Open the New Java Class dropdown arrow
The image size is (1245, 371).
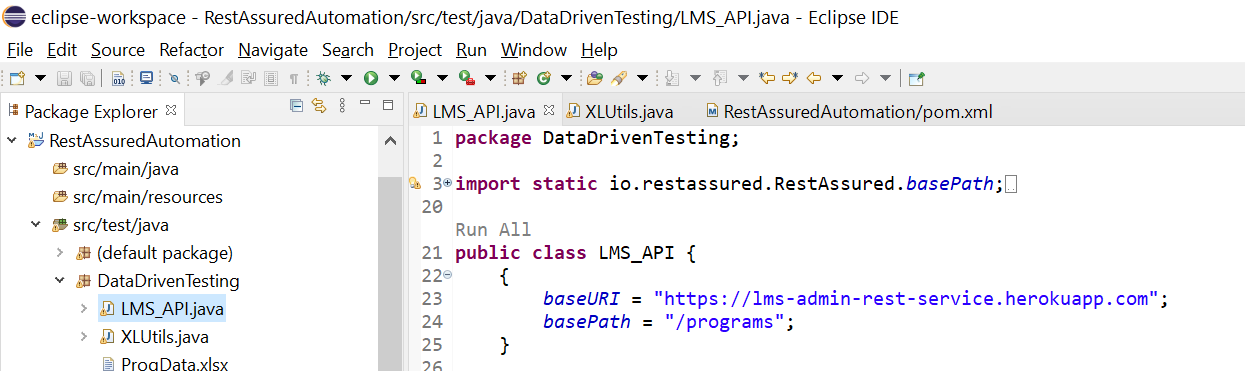click(566, 78)
